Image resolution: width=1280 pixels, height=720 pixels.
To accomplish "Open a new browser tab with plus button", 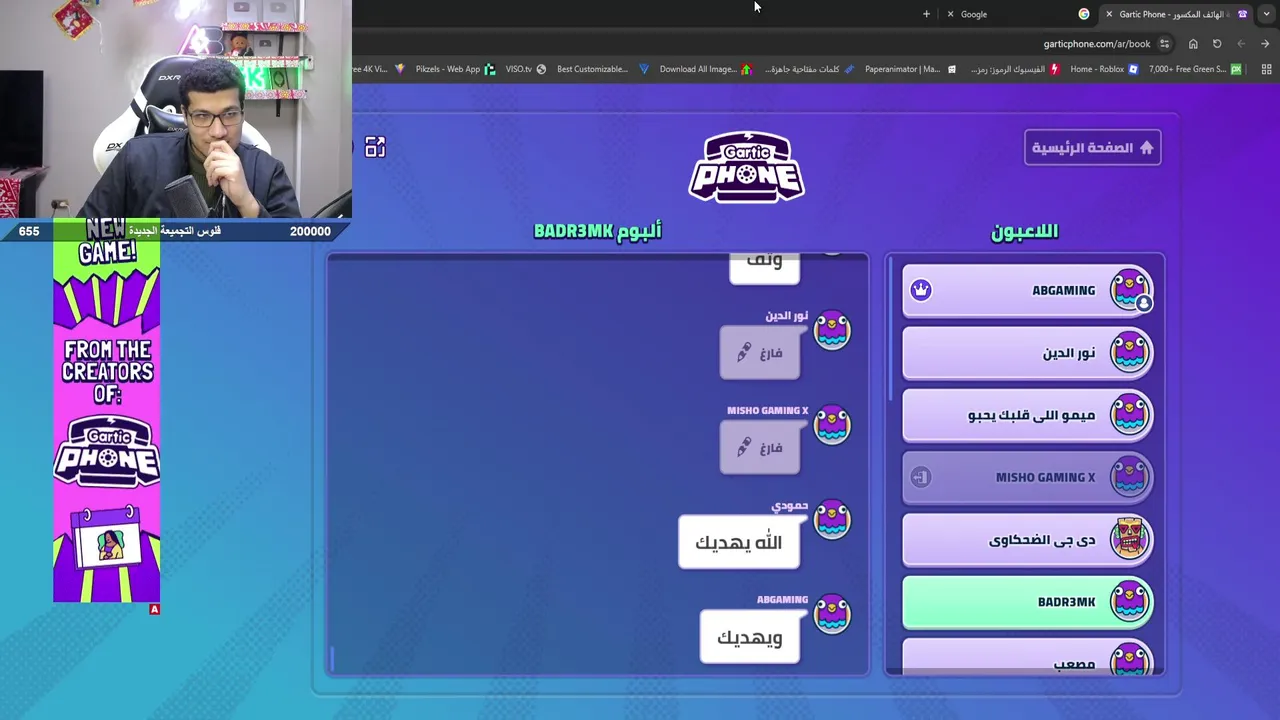I will point(926,14).
